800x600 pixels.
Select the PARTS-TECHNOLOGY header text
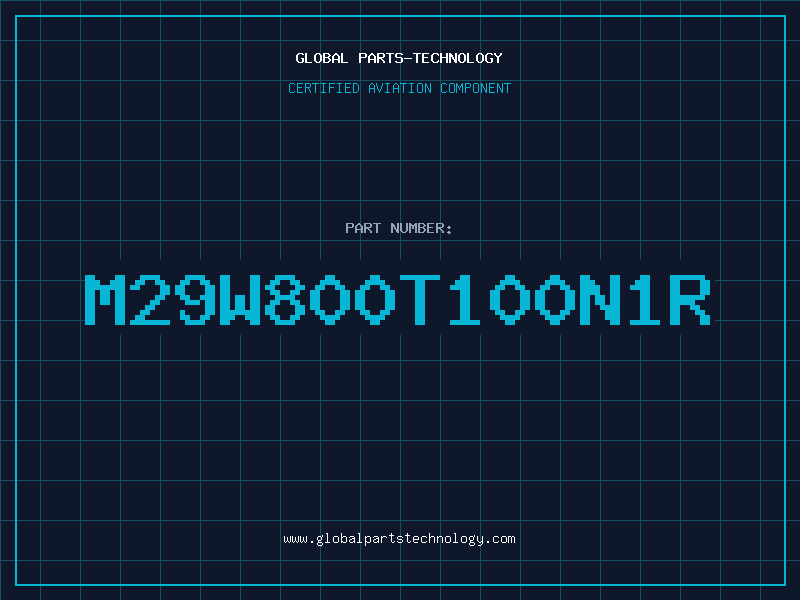tap(430, 58)
